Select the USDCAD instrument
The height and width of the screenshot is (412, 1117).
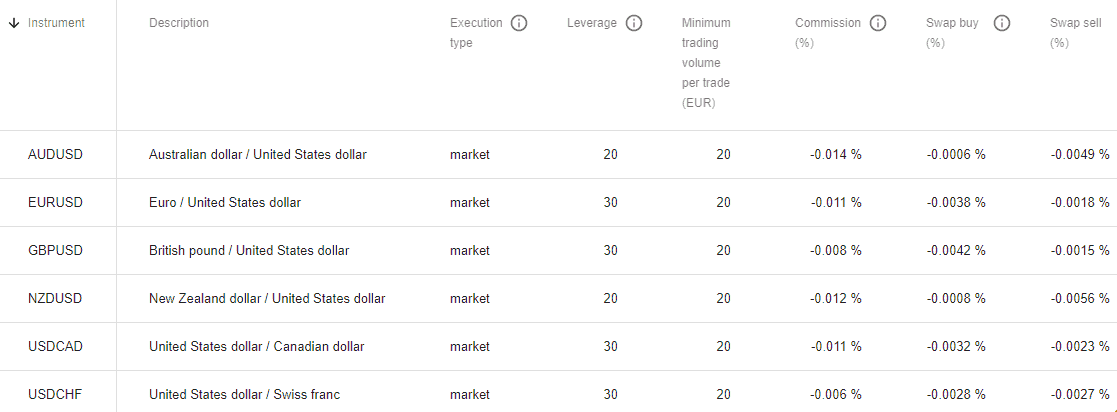(56, 346)
